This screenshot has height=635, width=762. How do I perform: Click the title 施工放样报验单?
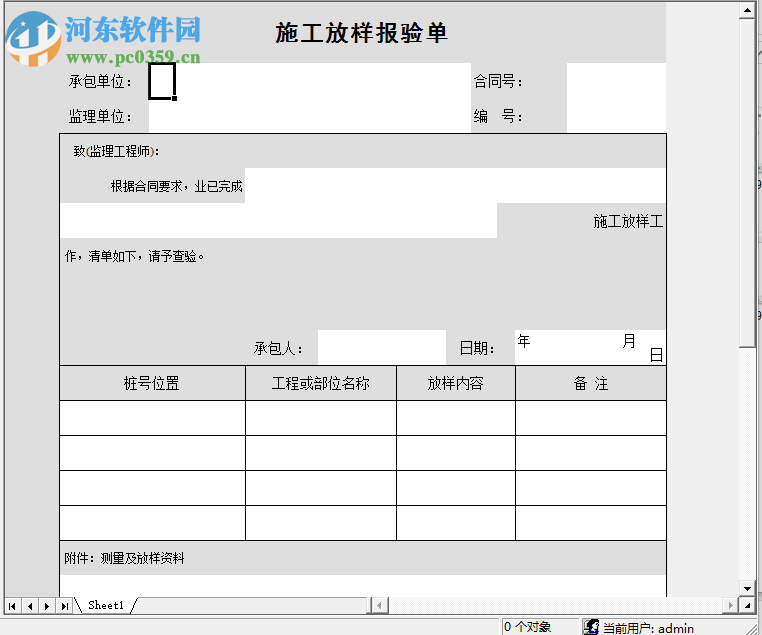362,33
